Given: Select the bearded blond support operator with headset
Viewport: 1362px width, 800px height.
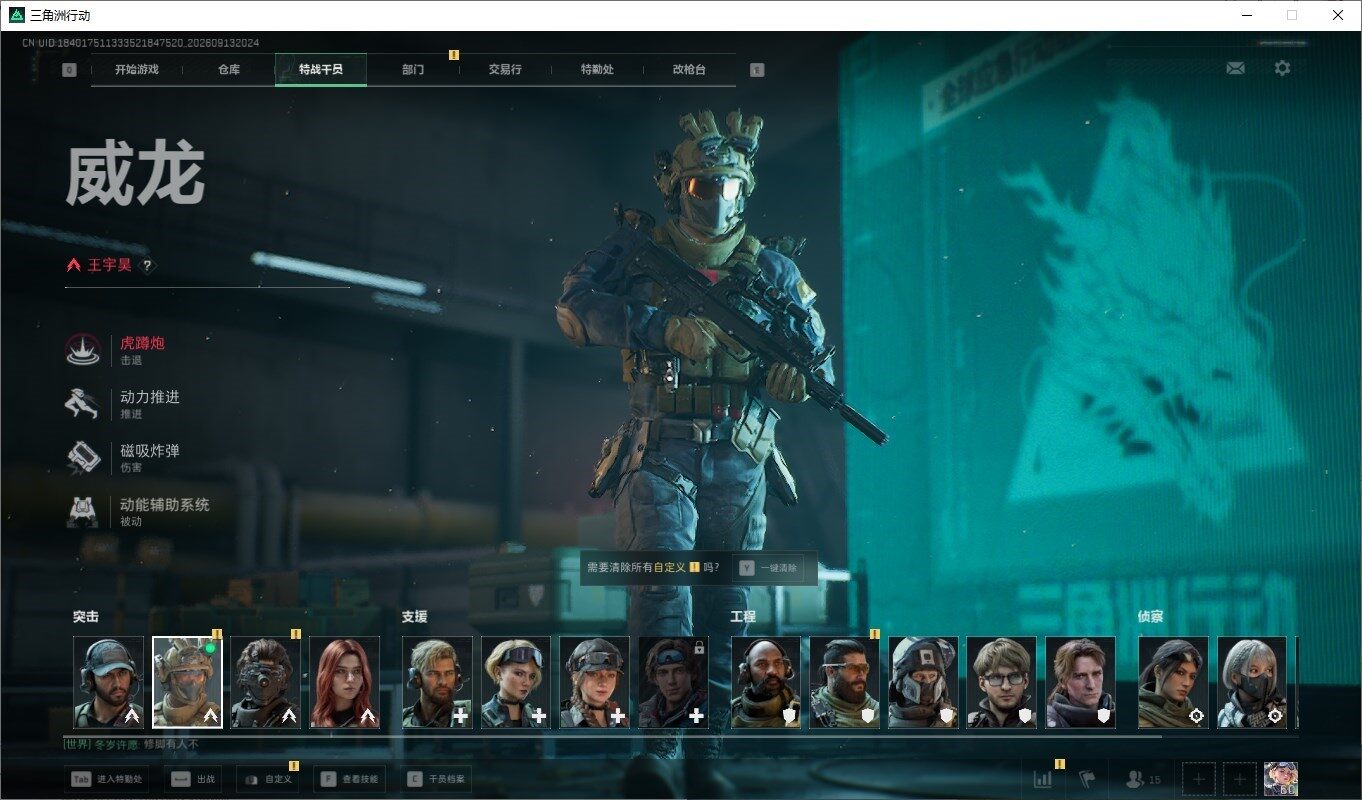Looking at the screenshot, I should (437, 682).
